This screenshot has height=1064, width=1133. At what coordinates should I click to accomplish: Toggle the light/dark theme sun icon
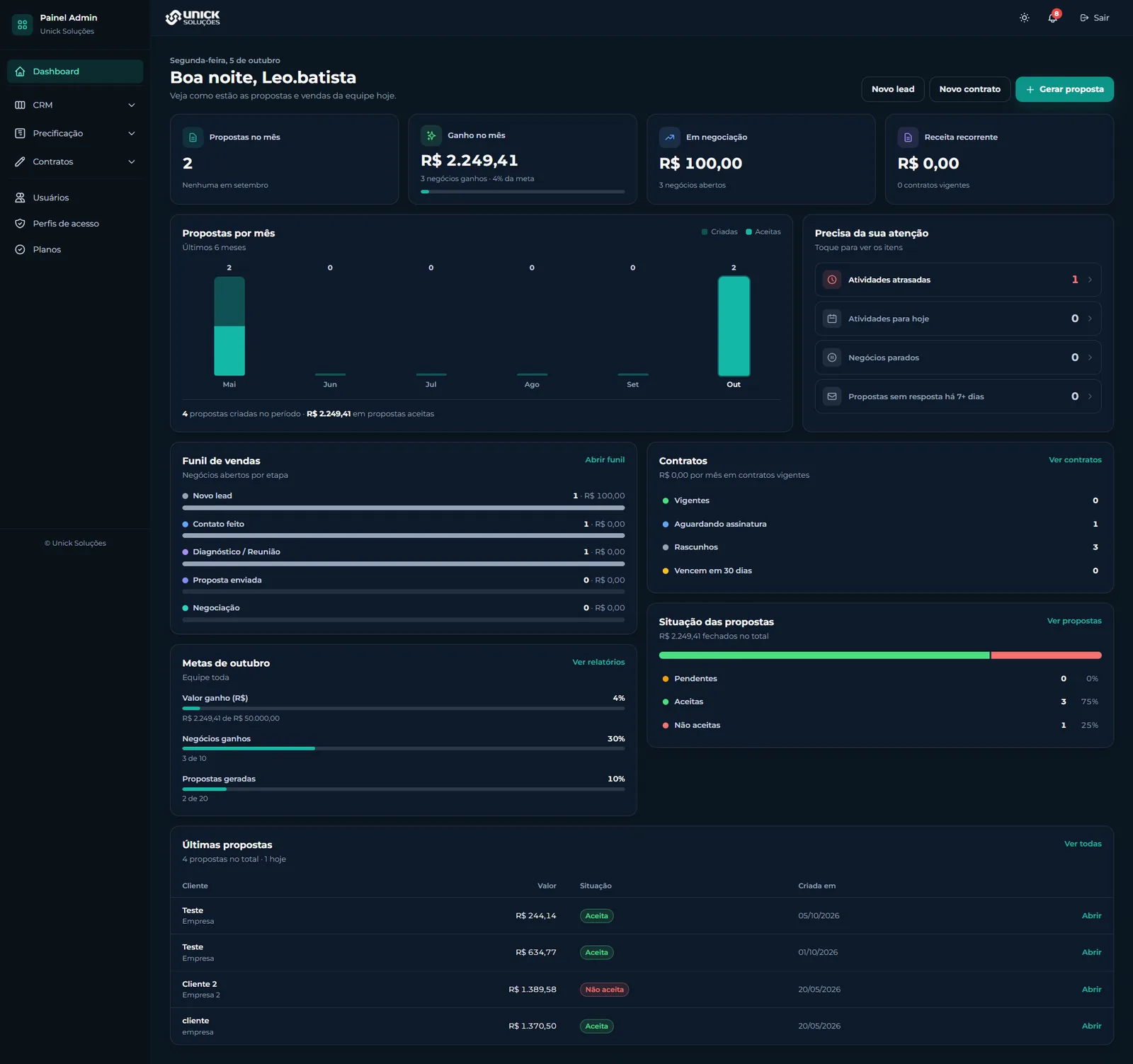coord(1024,18)
